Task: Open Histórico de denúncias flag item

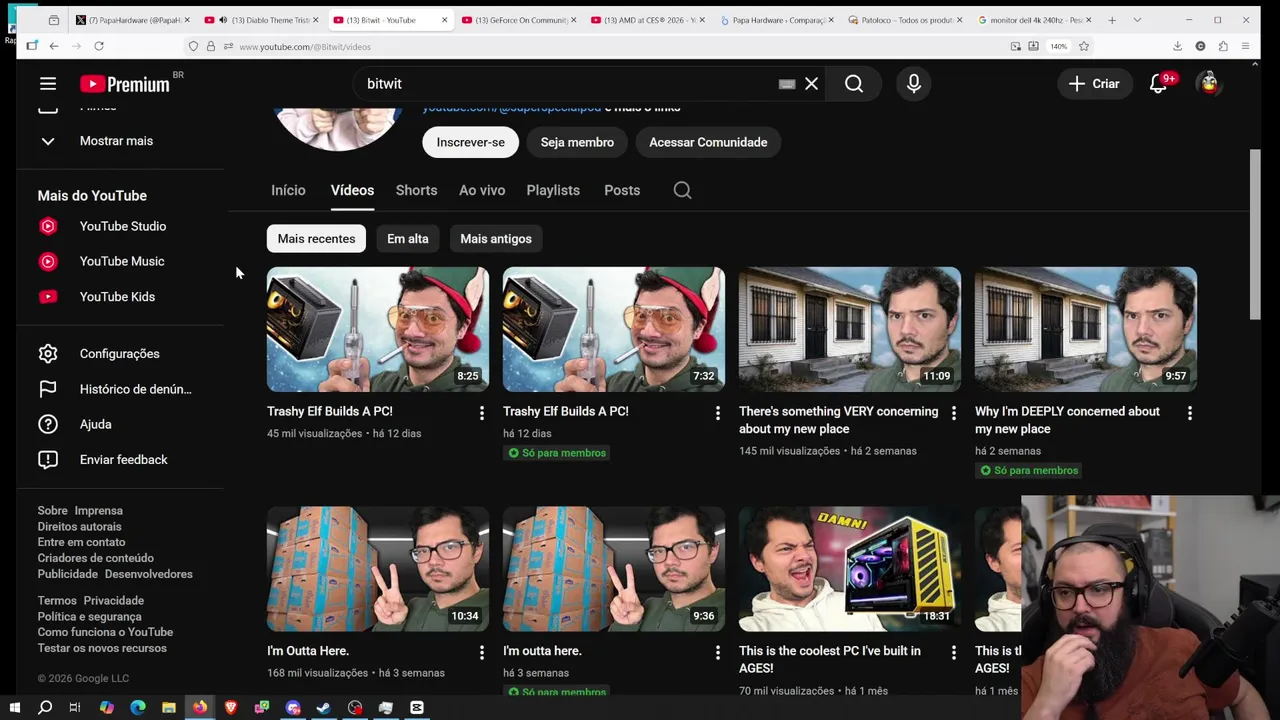Action: coord(120,389)
